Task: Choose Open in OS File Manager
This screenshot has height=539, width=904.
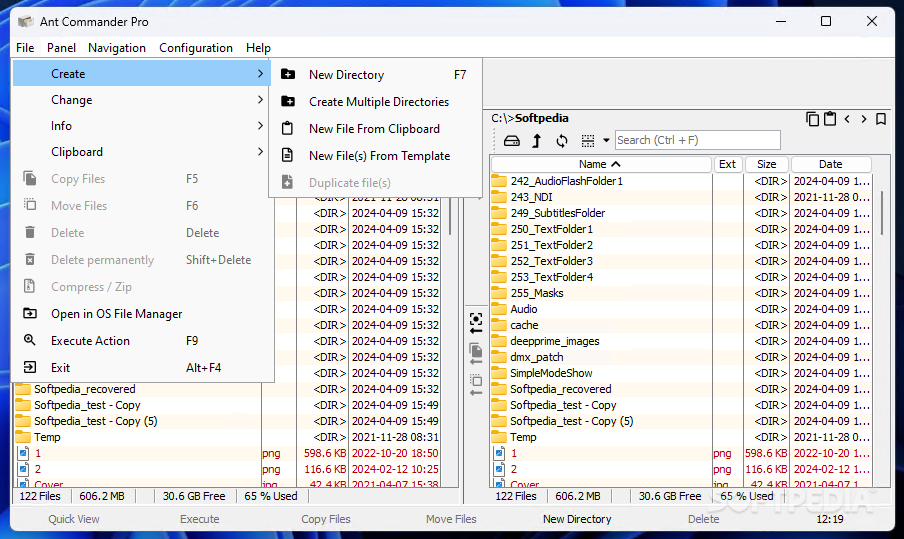Action: [142, 314]
